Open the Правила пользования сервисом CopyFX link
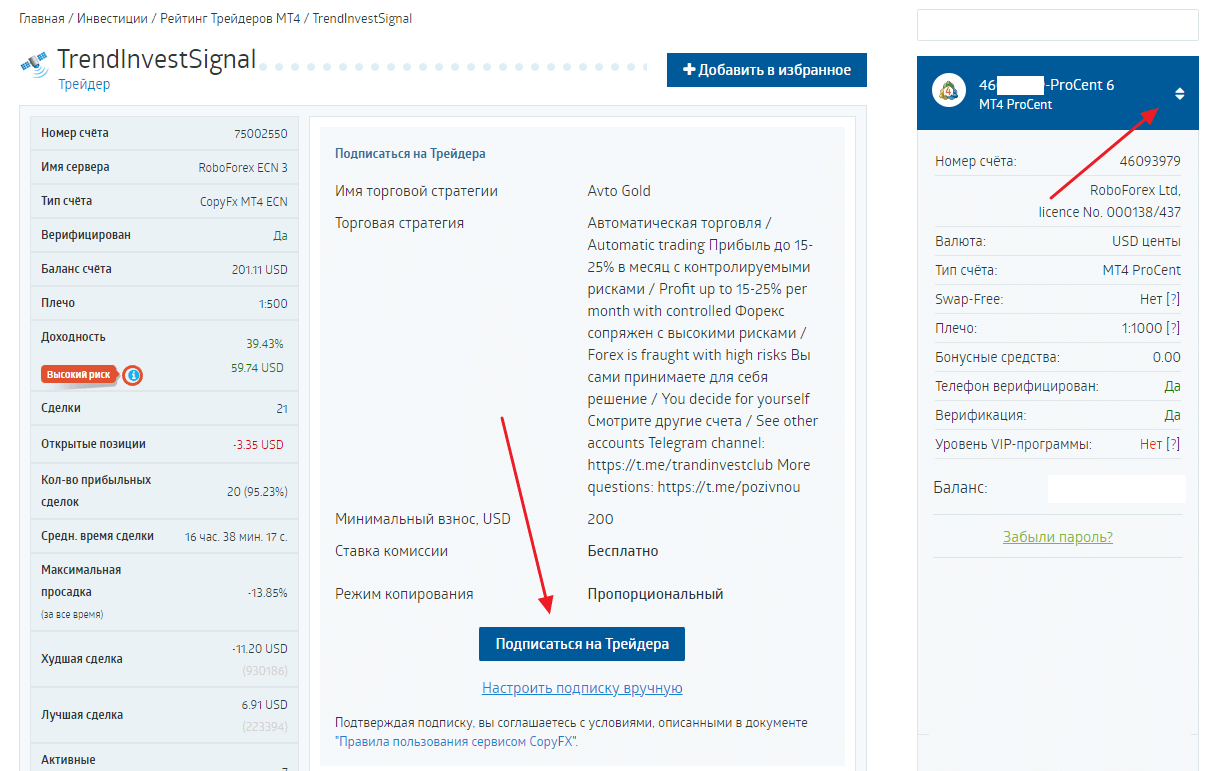The image size is (1211, 771). click(456, 742)
